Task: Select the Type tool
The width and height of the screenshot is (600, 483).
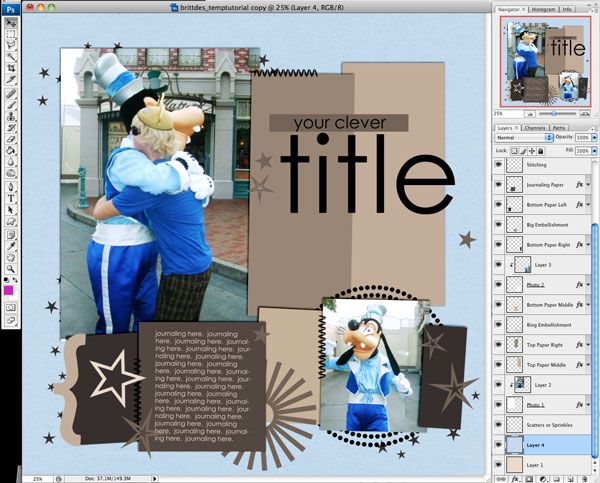Action: click(x=11, y=198)
